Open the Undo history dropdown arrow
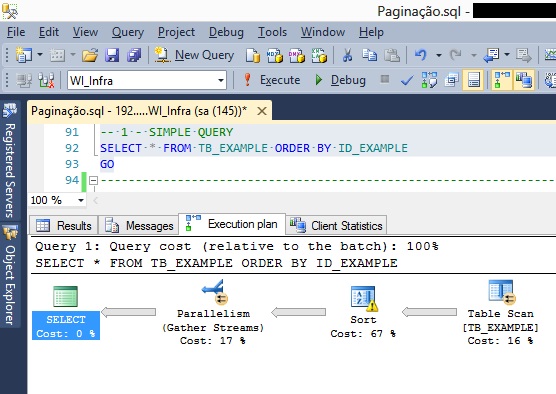The width and height of the screenshot is (556, 394). coord(439,55)
